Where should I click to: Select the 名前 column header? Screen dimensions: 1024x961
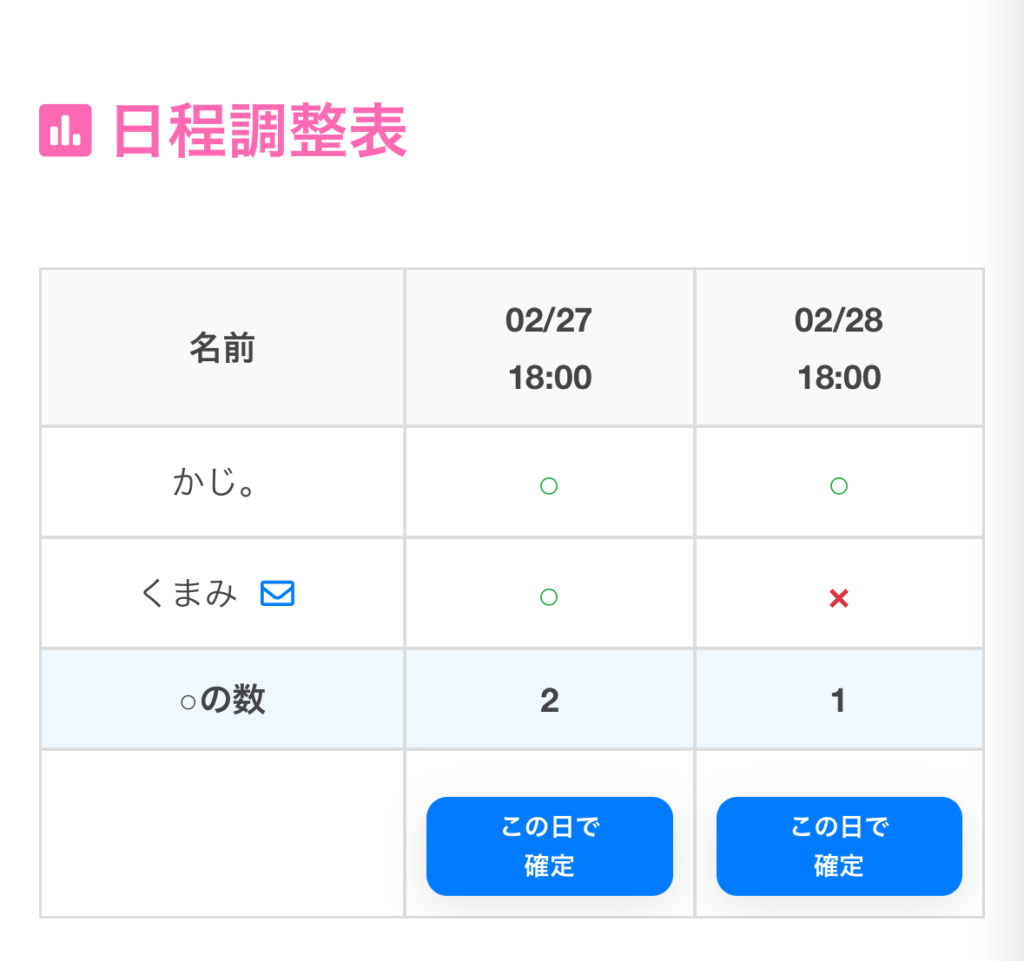pos(222,349)
